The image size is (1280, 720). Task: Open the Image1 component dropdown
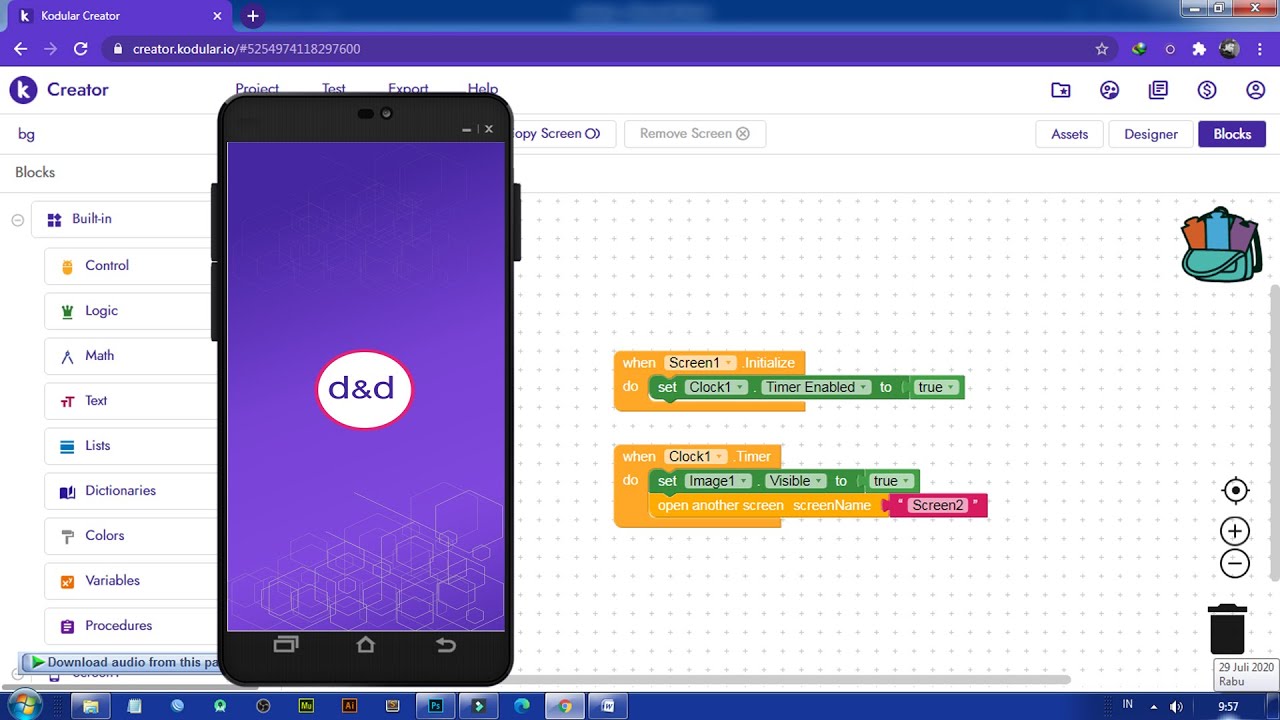coord(718,481)
